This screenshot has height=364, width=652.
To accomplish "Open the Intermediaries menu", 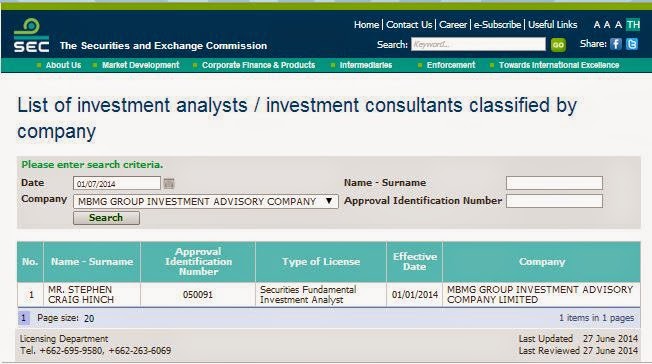I will (366, 65).
